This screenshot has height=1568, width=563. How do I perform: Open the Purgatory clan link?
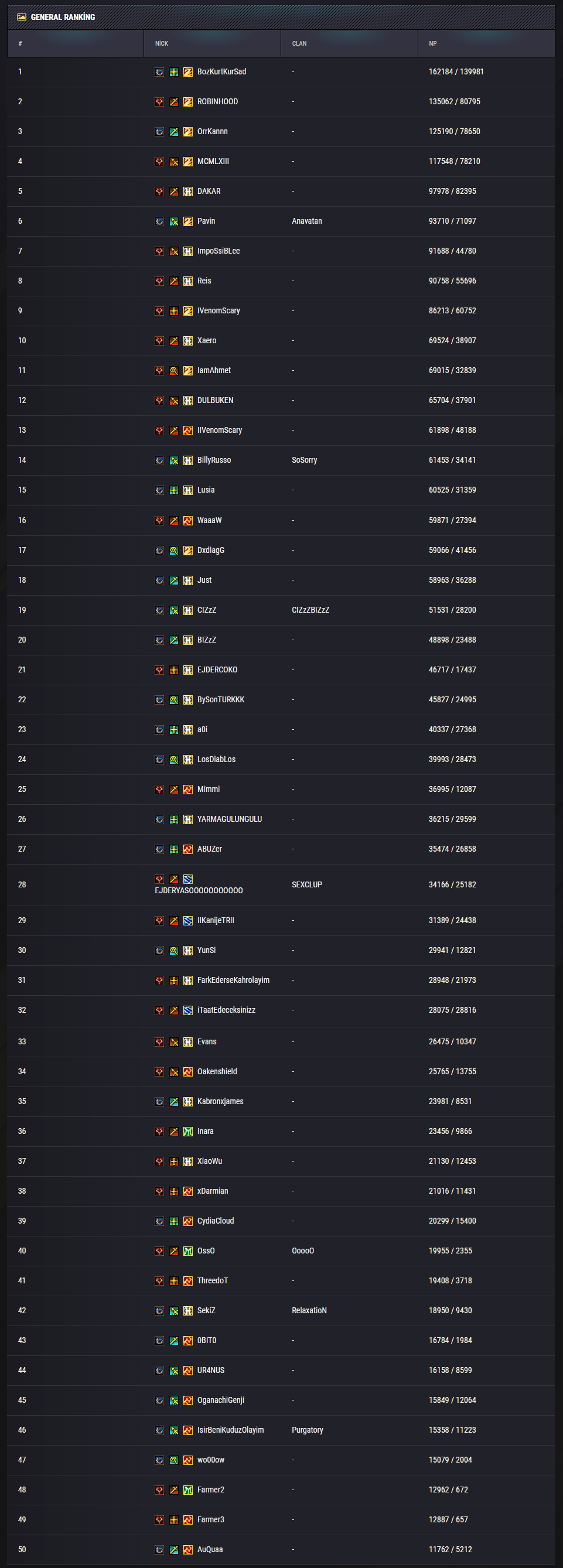tap(308, 1430)
